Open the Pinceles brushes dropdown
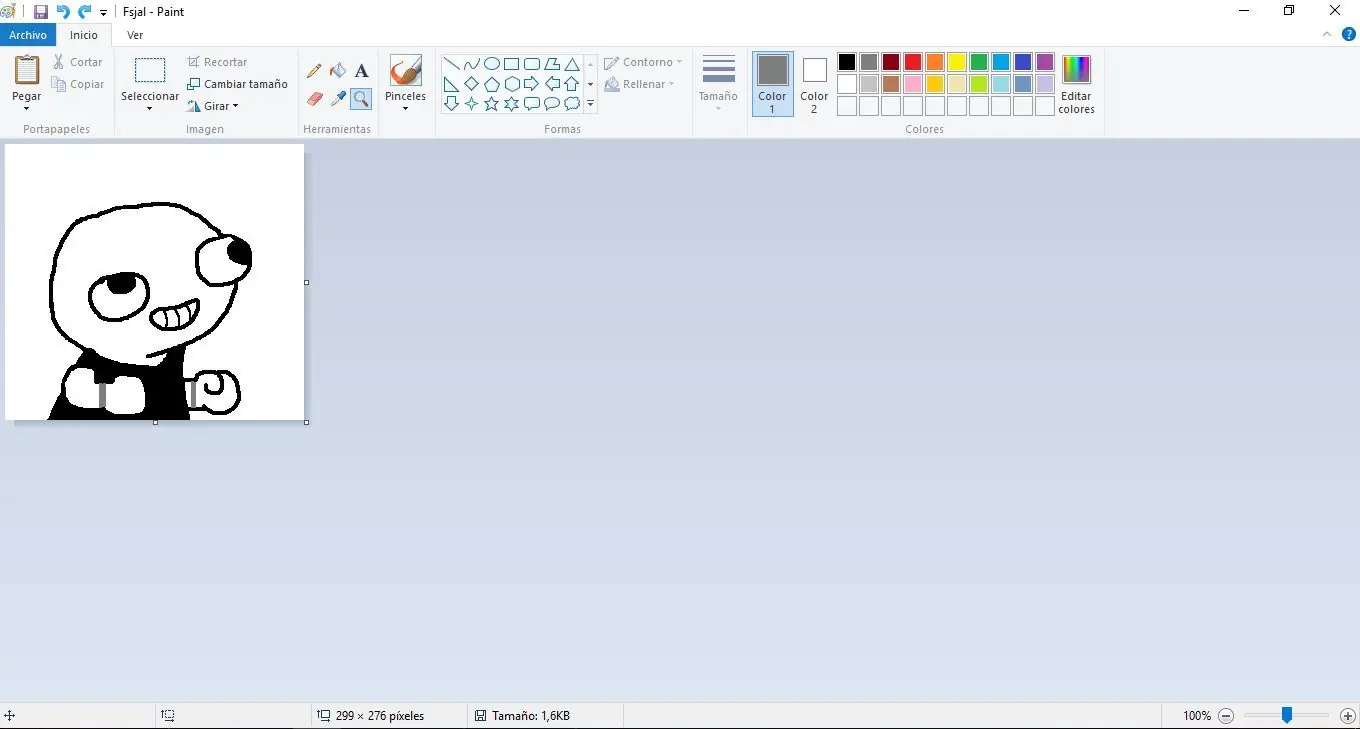This screenshot has width=1360, height=729. point(405,108)
